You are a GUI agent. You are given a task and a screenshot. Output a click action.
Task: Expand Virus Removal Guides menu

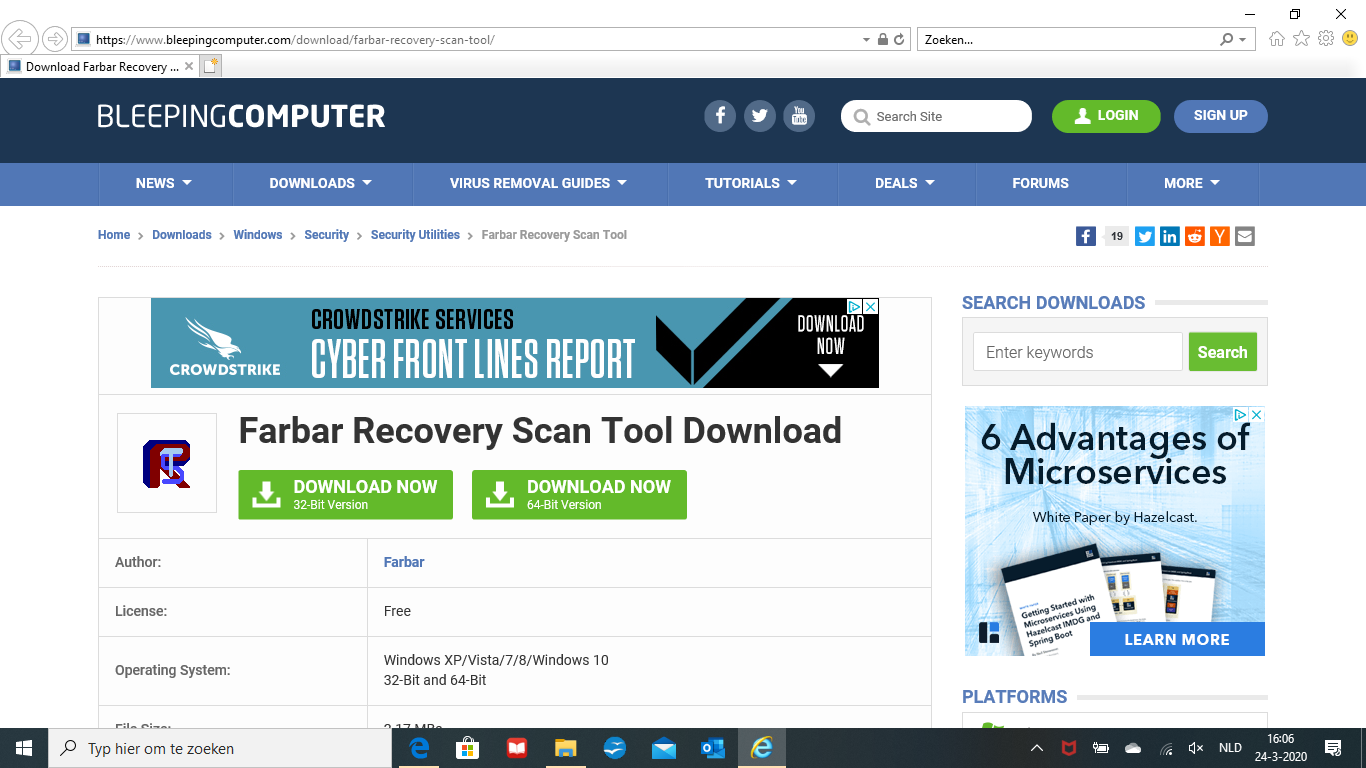(539, 183)
